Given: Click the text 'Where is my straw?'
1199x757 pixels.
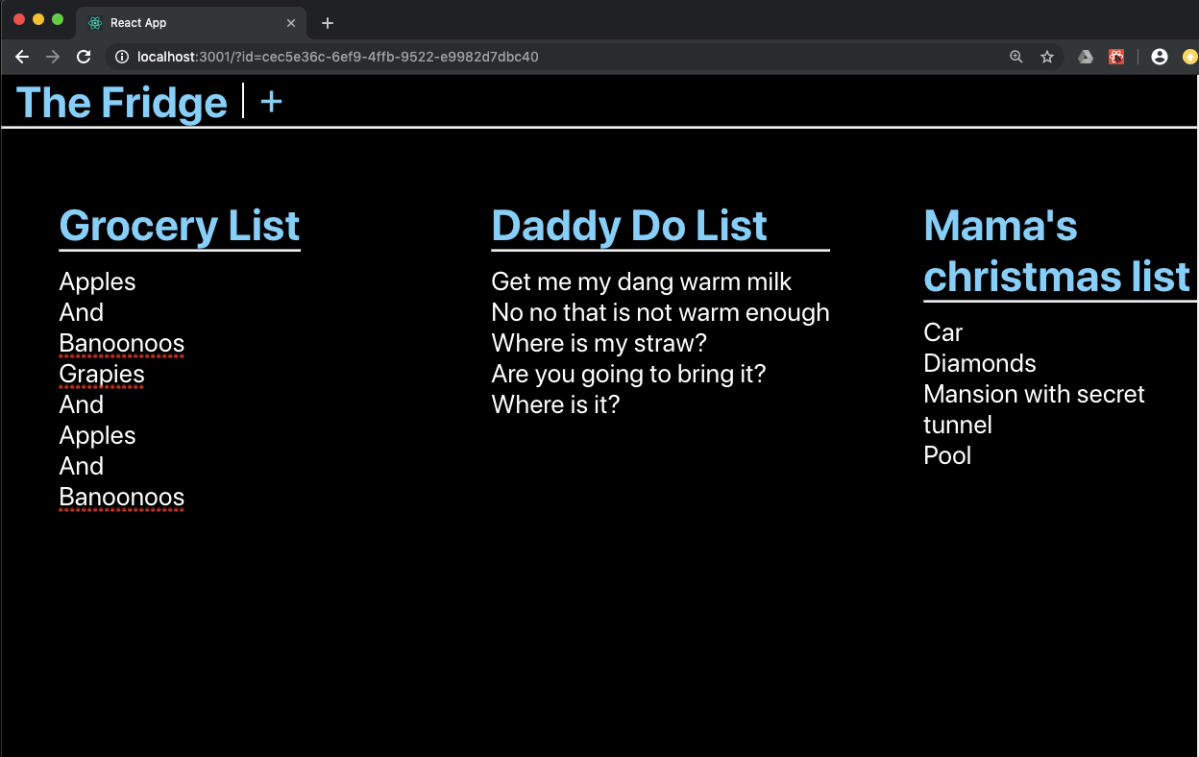Looking at the screenshot, I should (599, 343).
